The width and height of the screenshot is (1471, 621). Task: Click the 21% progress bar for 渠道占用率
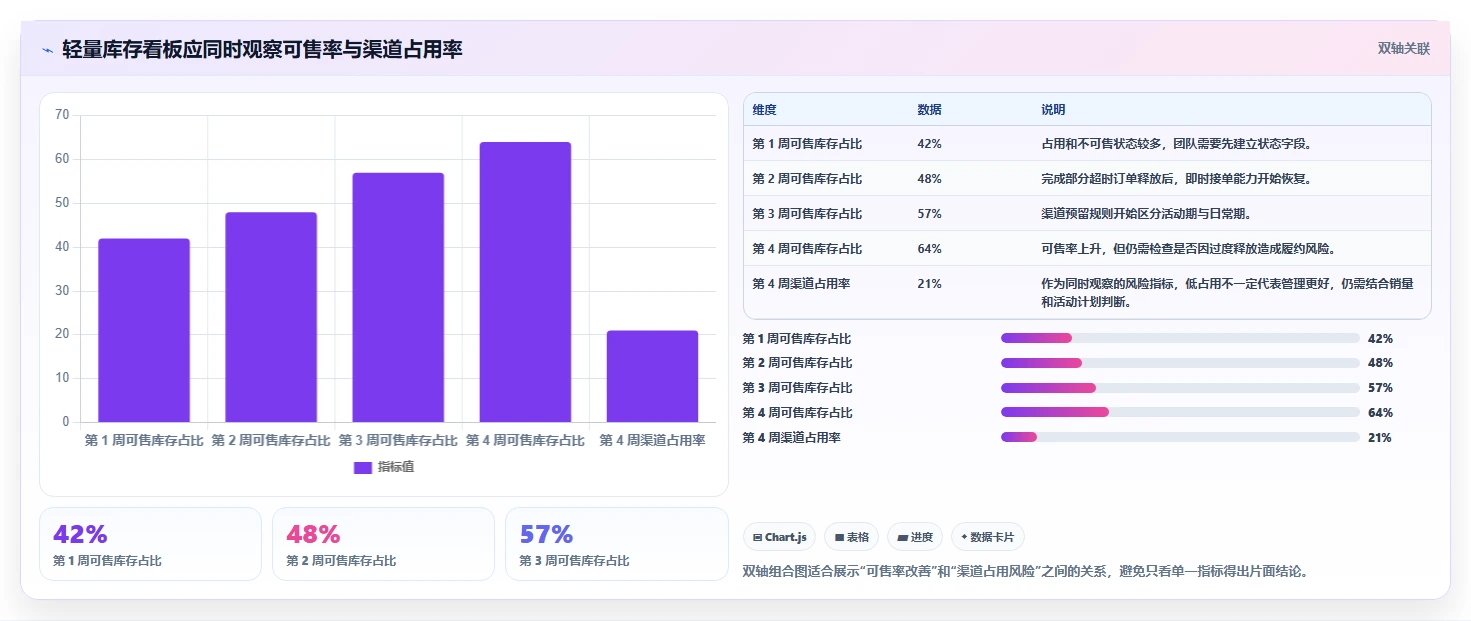click(x=1180, y=437)
